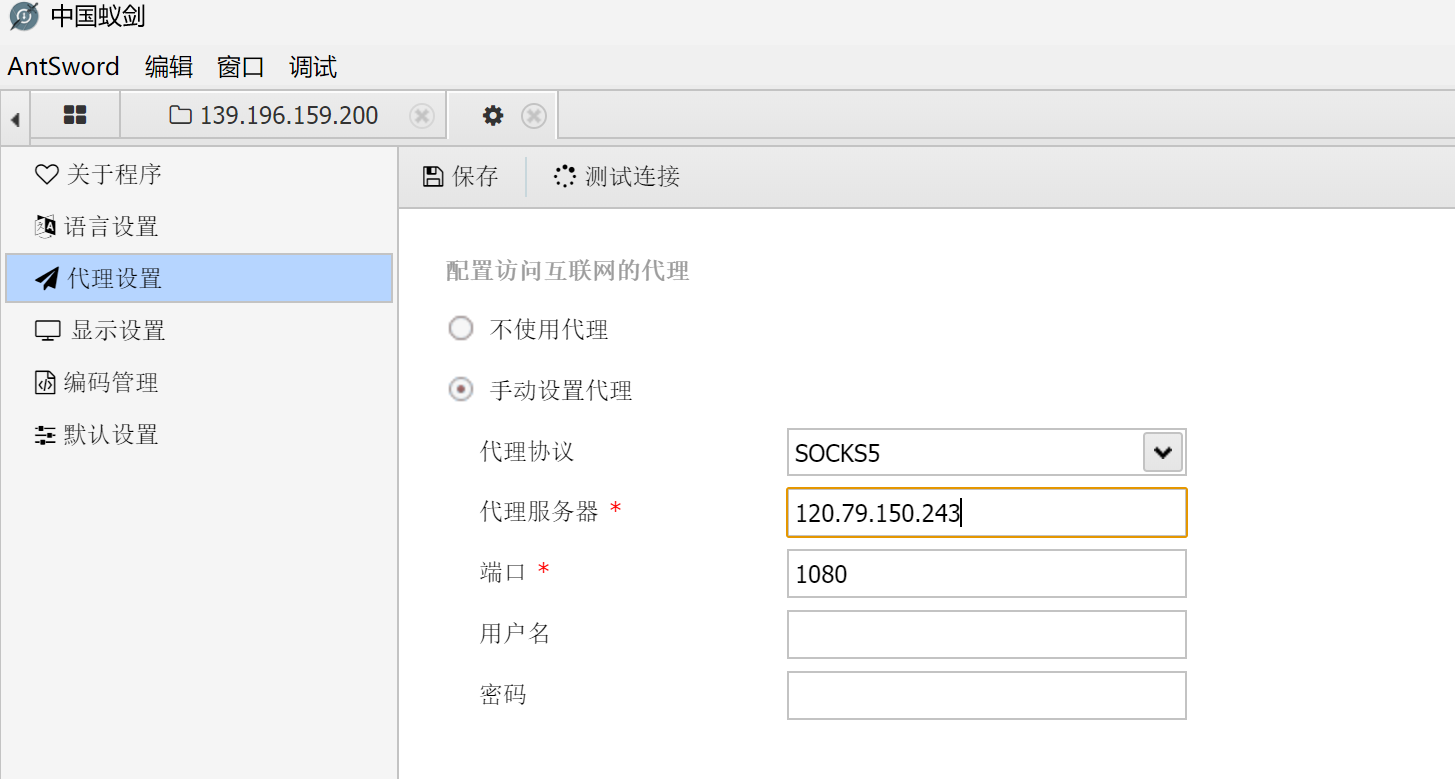Open the AntSword menu

point(63,67)
